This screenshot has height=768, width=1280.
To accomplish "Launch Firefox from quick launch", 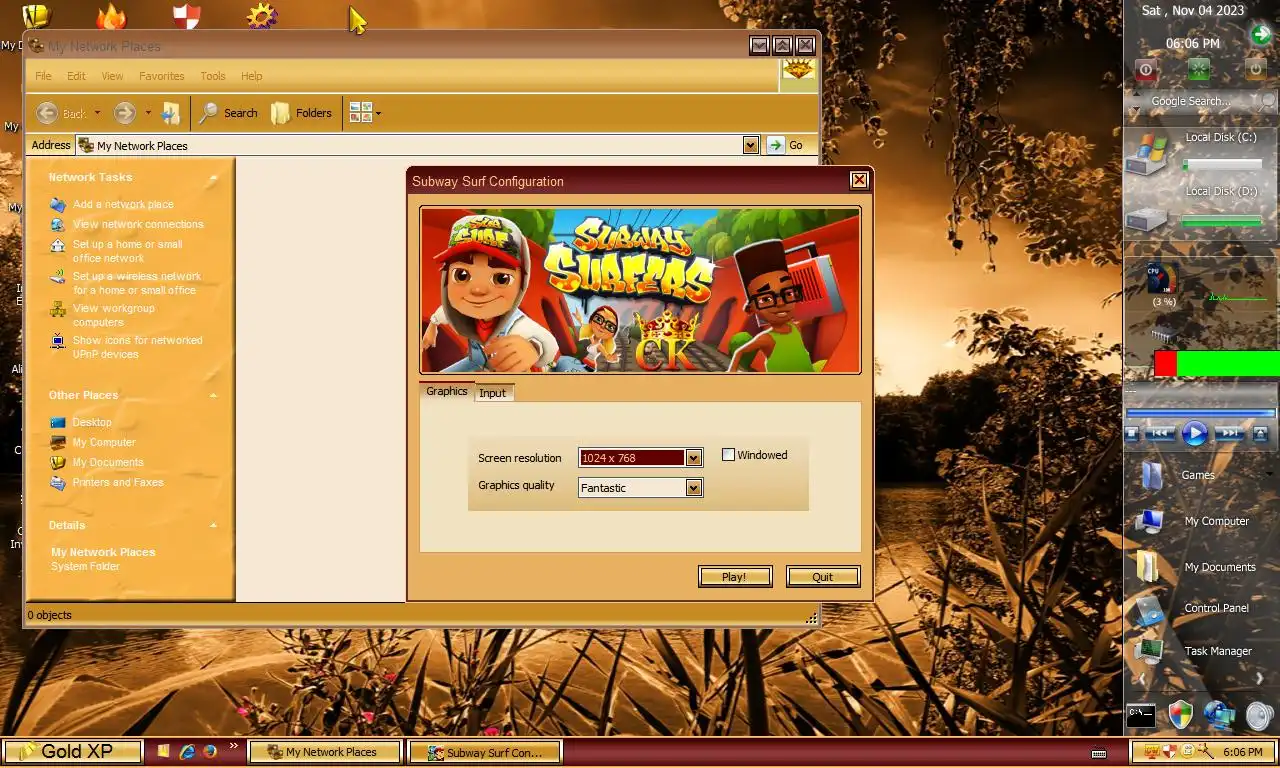I will click(210, 752).
